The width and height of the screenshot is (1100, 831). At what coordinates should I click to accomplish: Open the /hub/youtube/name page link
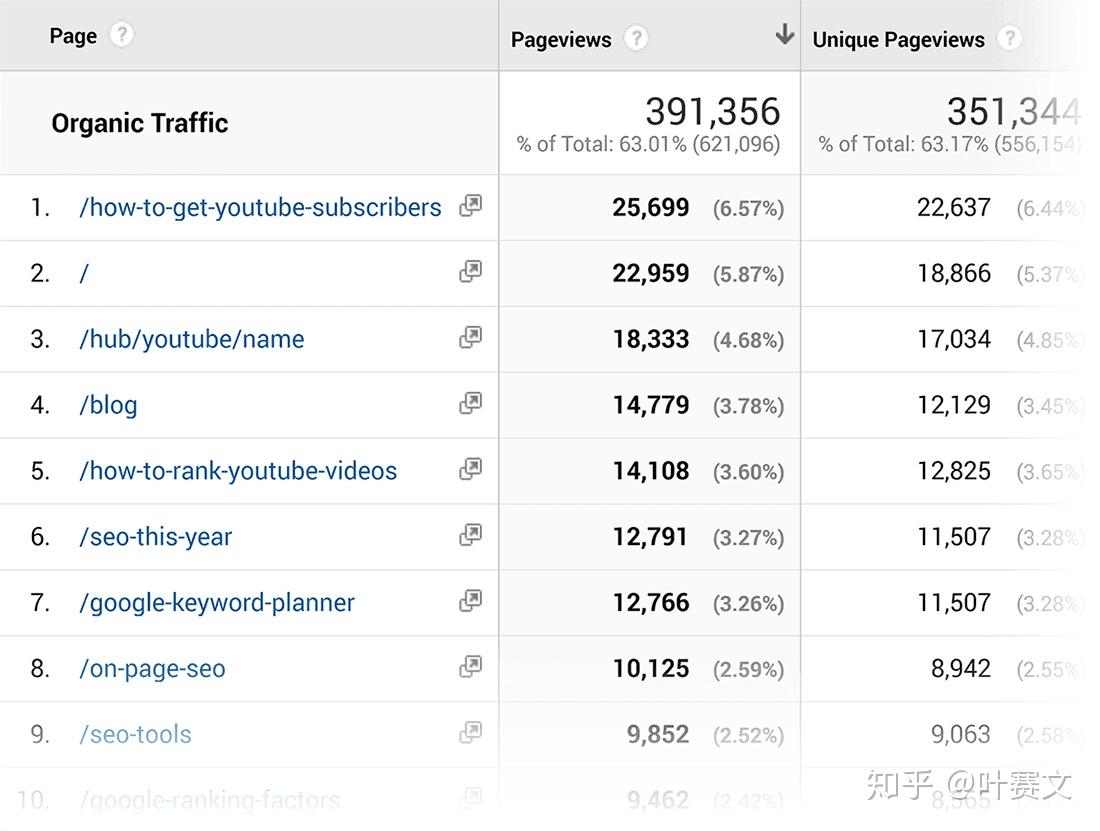tap(191, 339)
